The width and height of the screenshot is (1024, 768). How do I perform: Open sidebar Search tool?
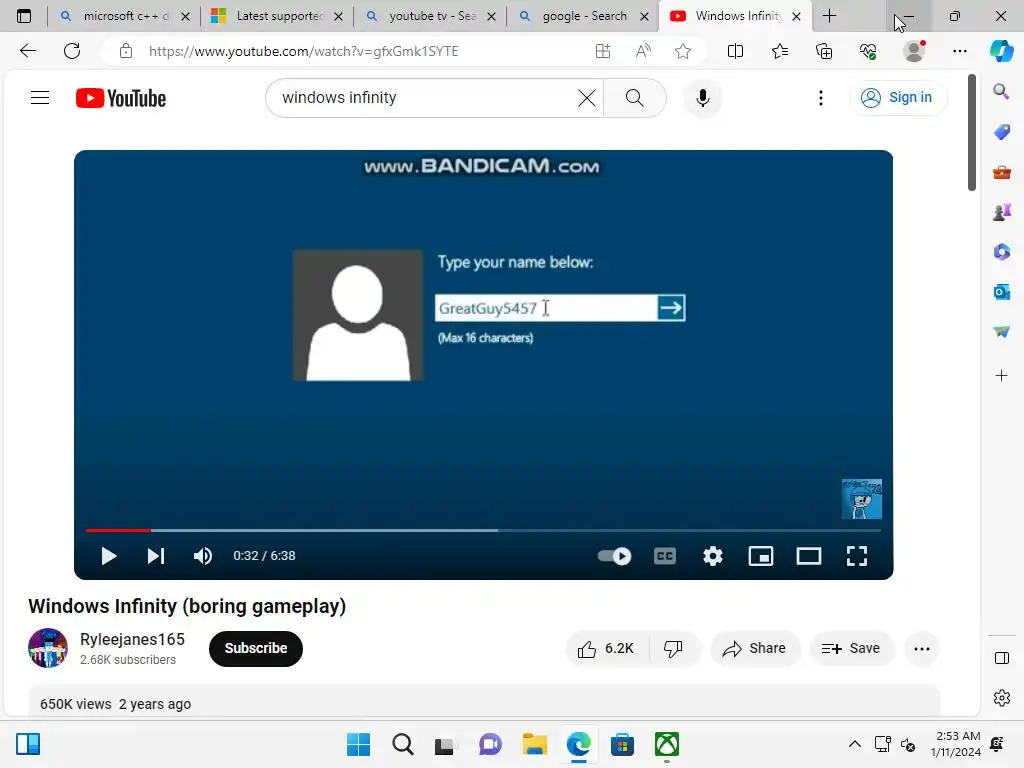coord(1002,91)
